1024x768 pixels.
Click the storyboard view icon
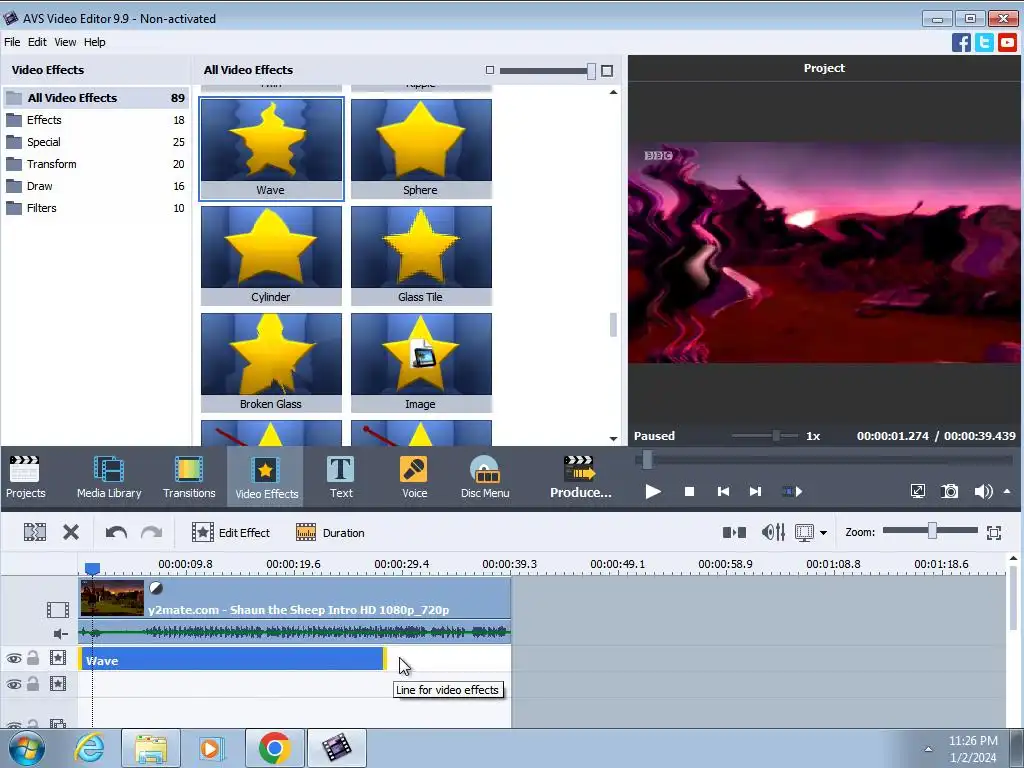pyautogui.click(x=735, y=532)
